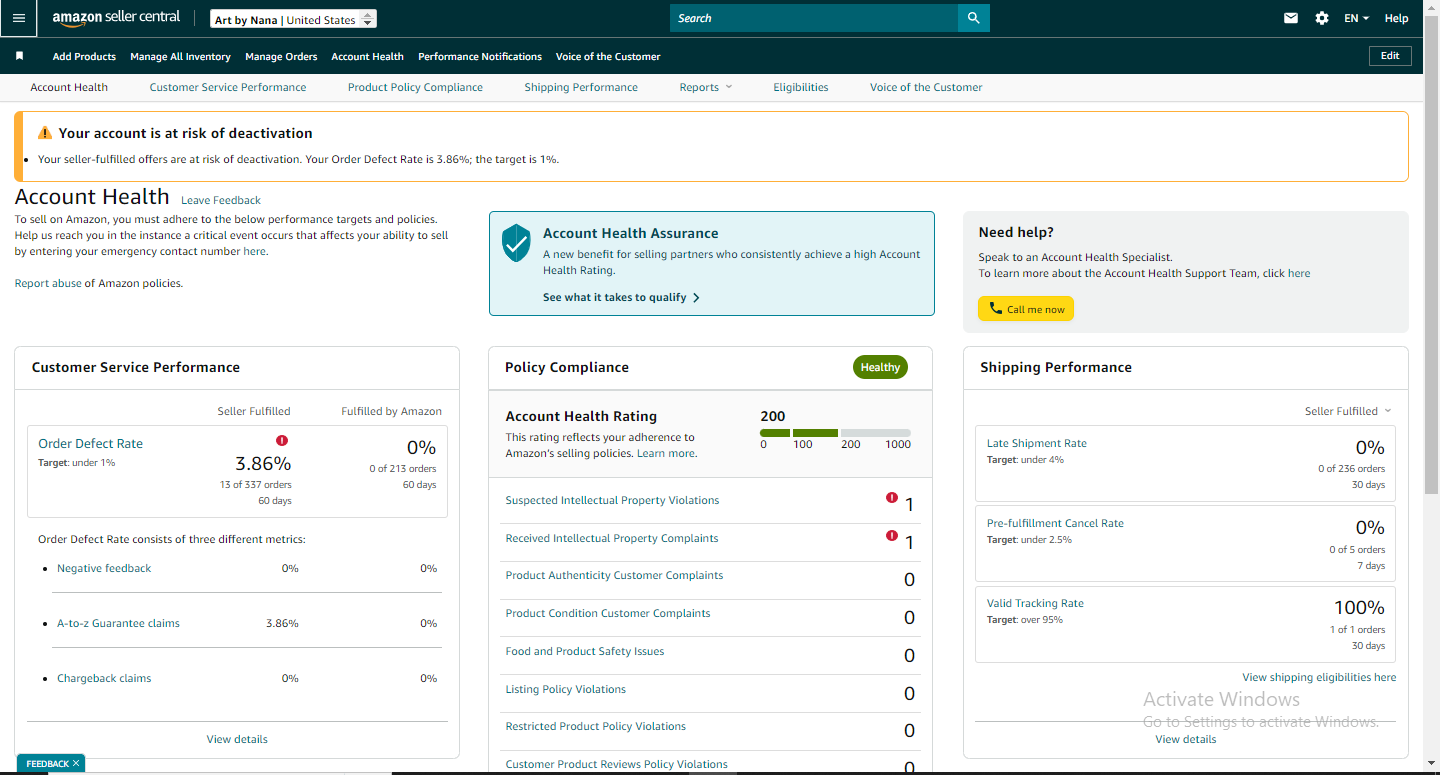Close the Feedback tab with the X
The width and height of the screenshot is (1440, 775).
[76, 763]
